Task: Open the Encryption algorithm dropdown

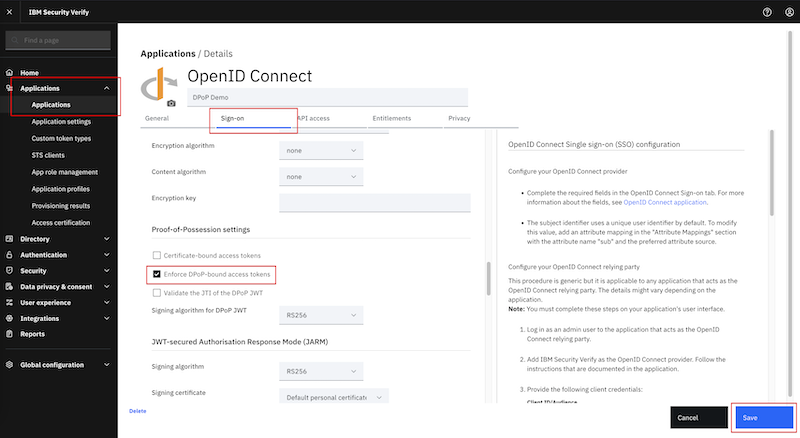Action: [321, 151]
